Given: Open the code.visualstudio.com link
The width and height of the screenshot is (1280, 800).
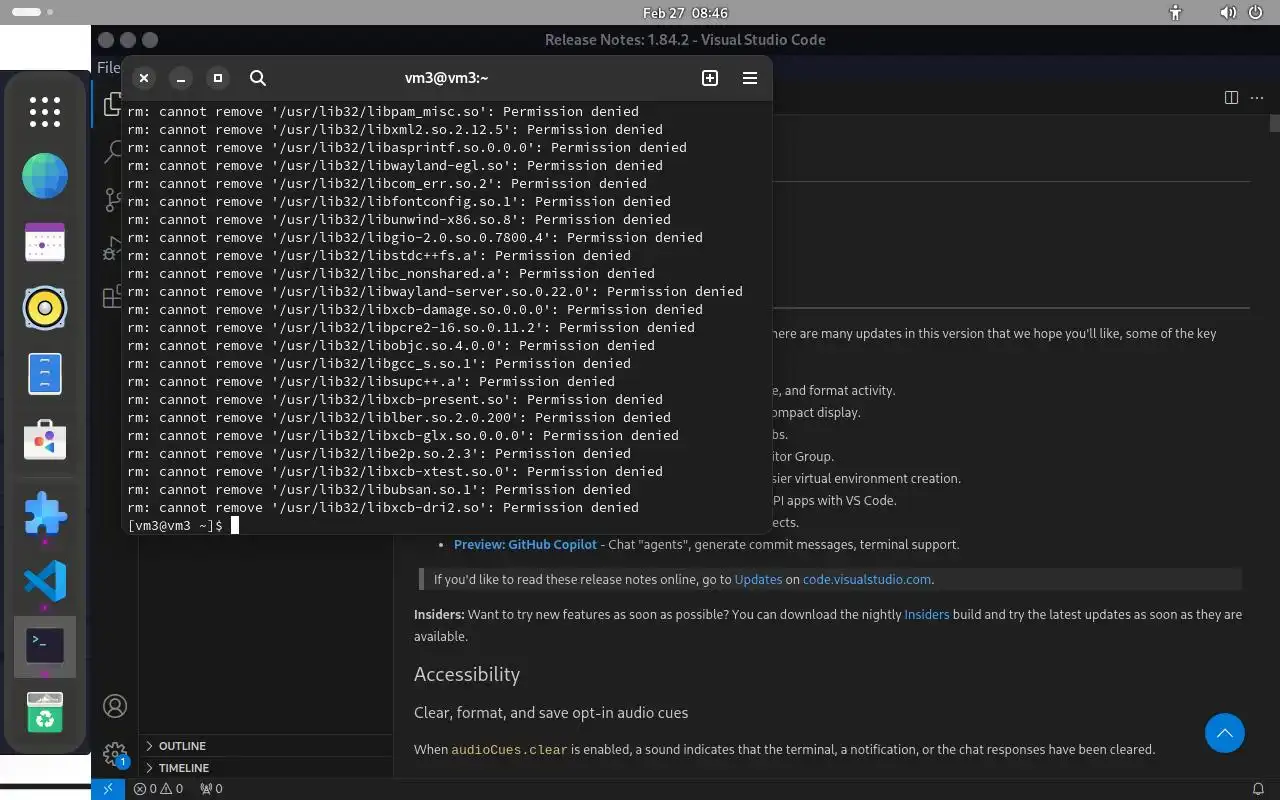Looking at the screenshot, I should pyautogui.click(x=867, y=579).
